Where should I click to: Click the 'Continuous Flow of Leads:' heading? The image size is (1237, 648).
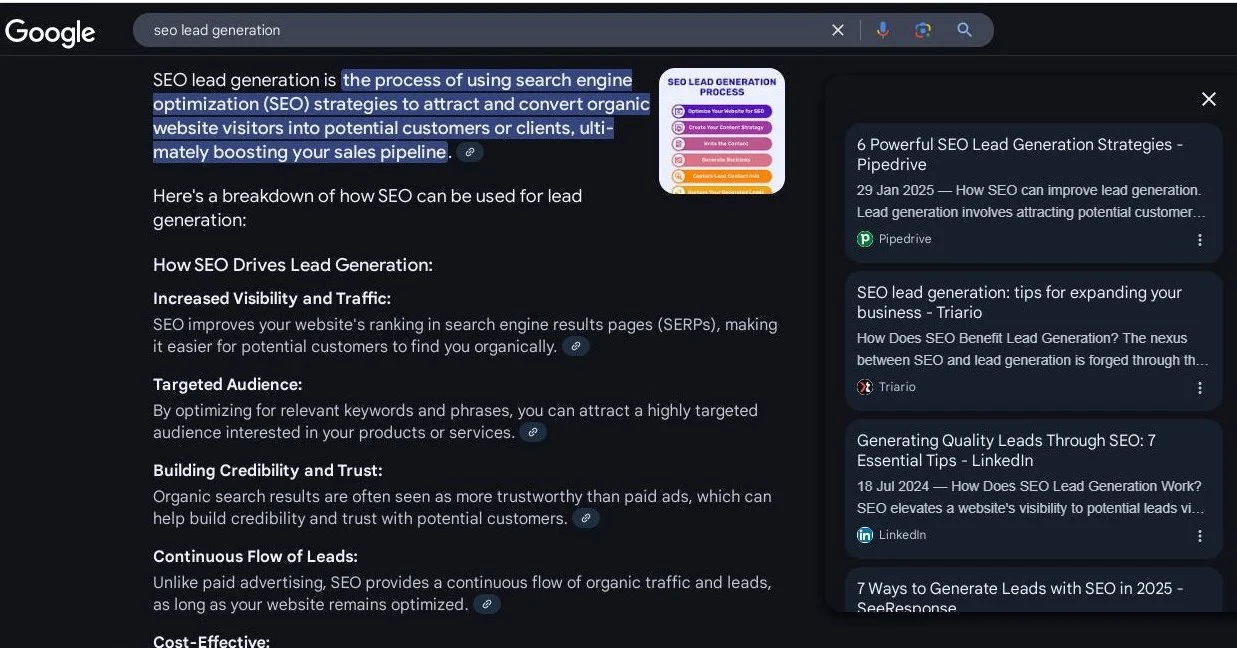255,556
